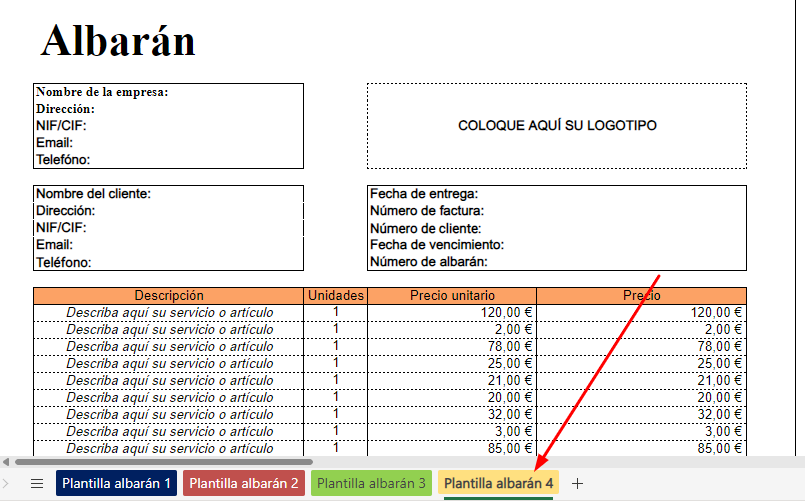Click the horizontal scrollbar thumb
The width and height of the screenshot is (805, 504).
(x=164, y=462)
